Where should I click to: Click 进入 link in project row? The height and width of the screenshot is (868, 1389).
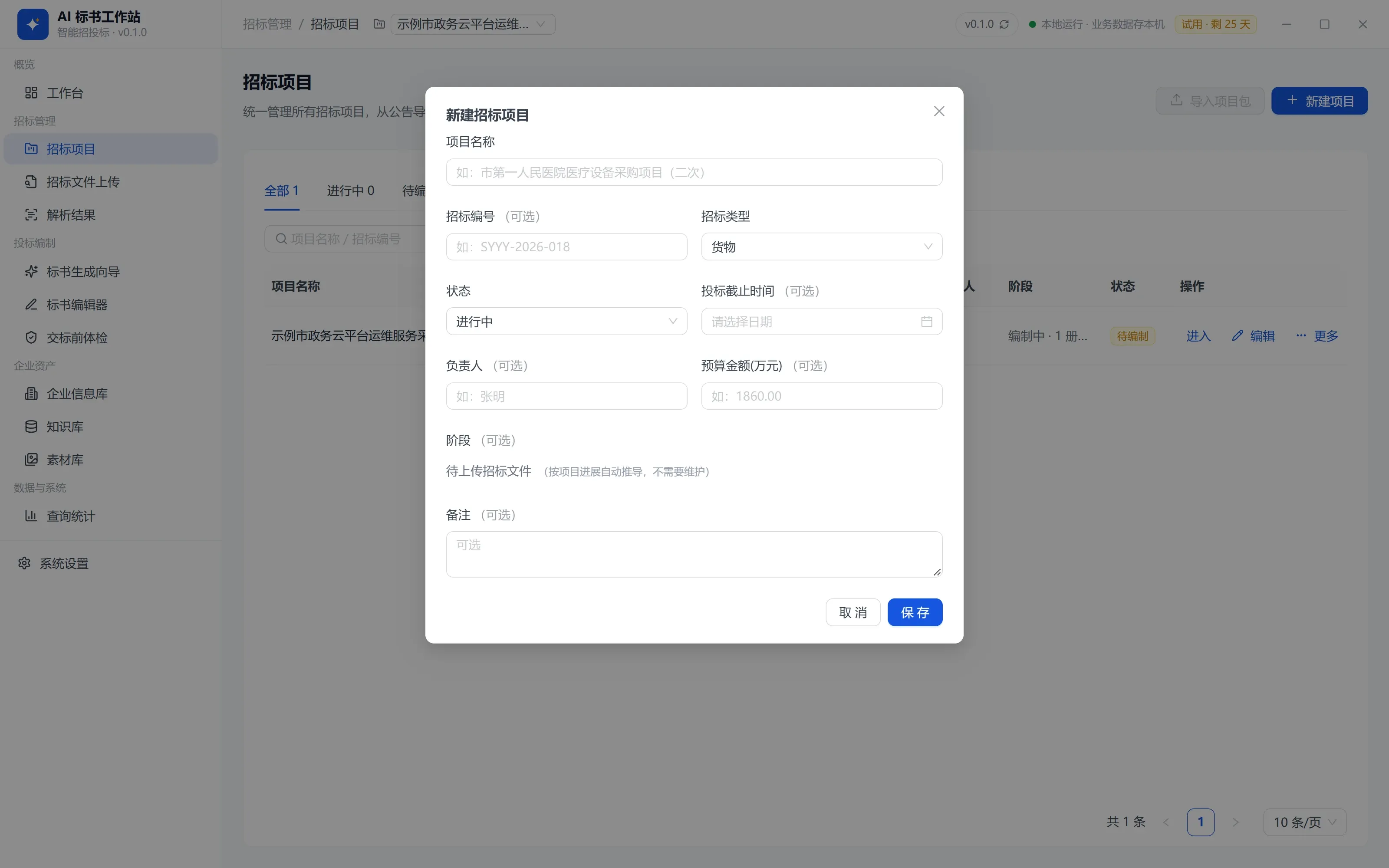tap(1198, 336)
